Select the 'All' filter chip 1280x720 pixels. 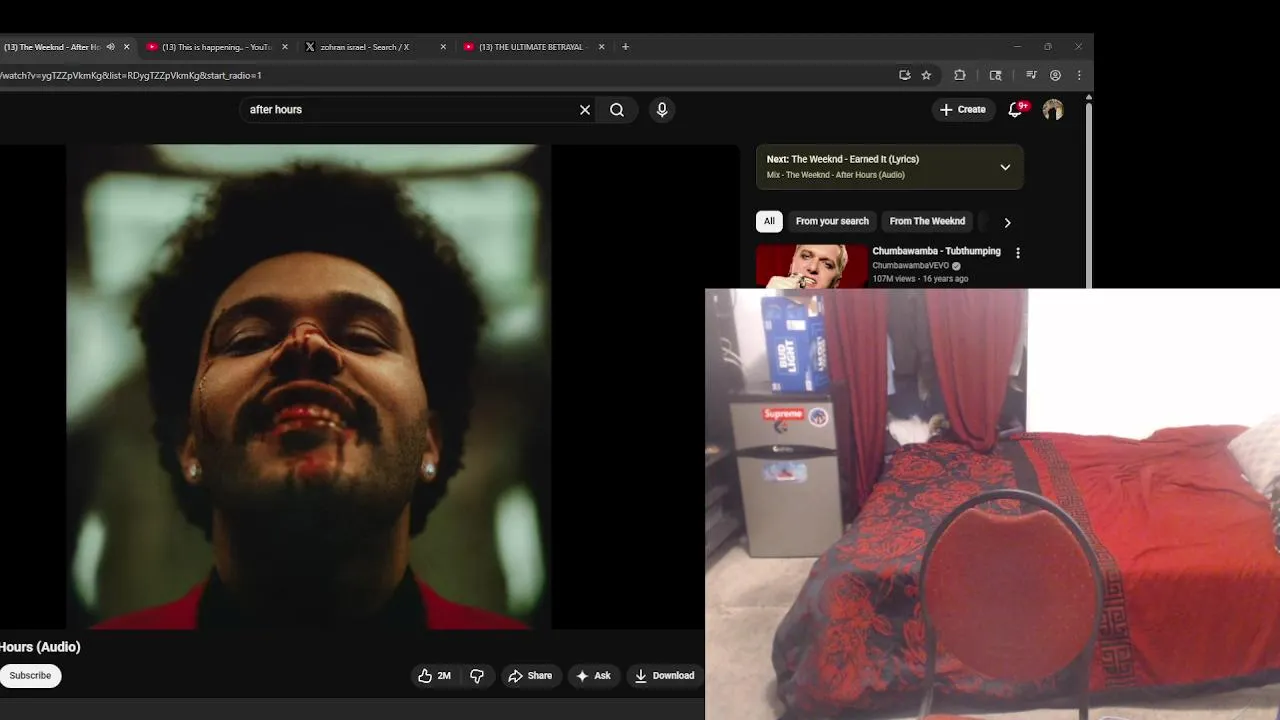(x=769, y=221)
